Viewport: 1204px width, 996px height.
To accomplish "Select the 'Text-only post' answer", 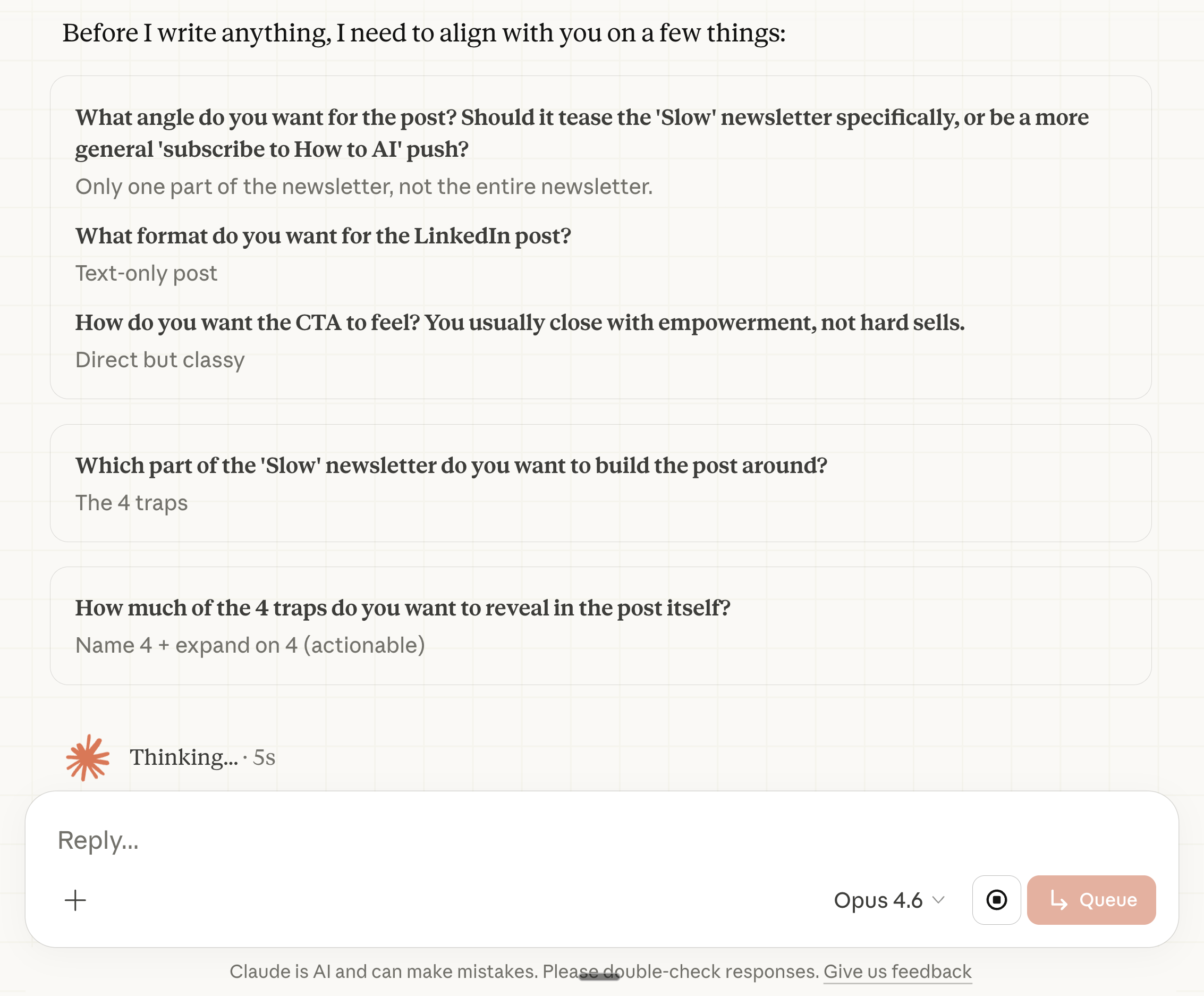I will click(x=146, y=274).
